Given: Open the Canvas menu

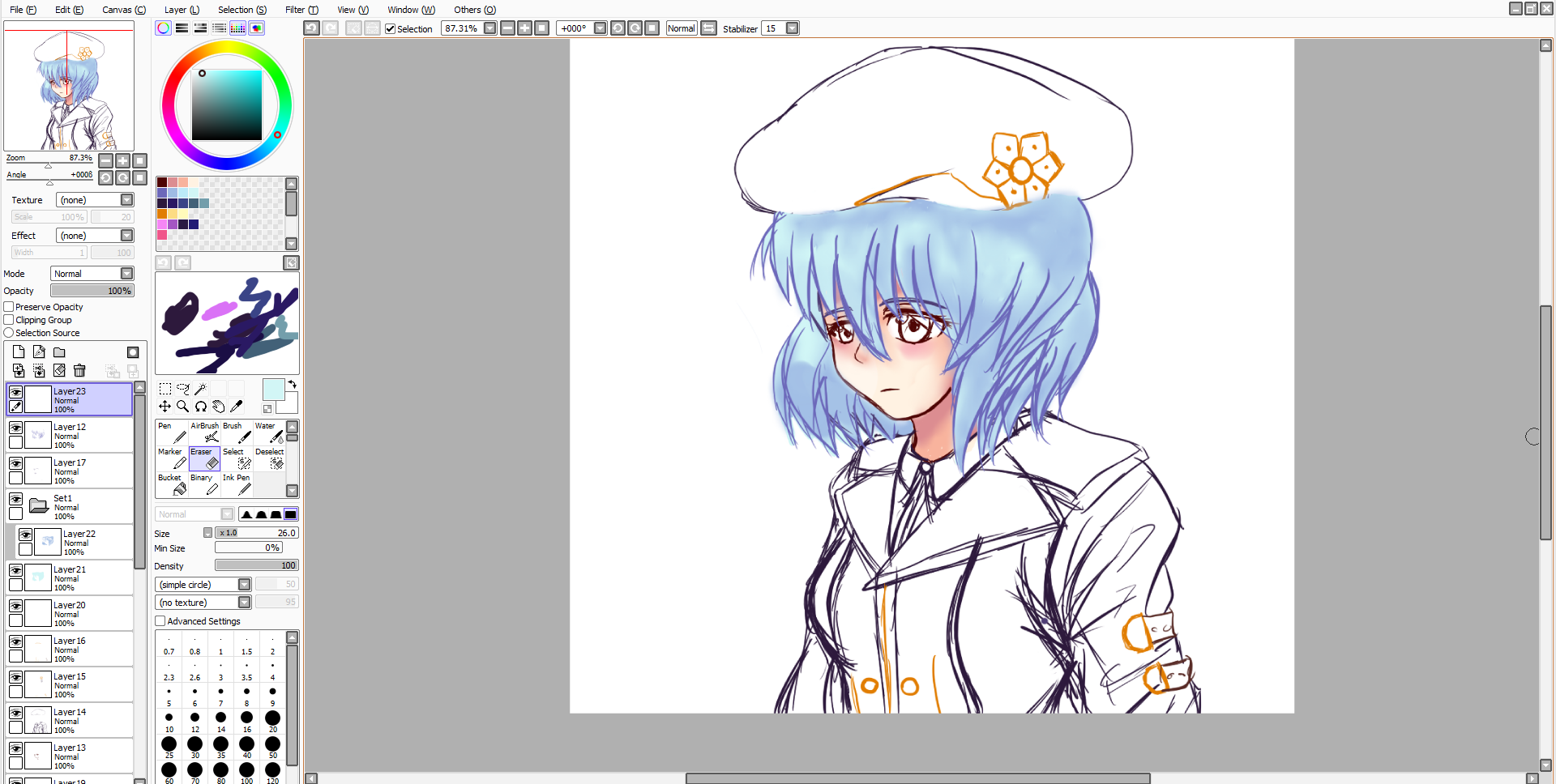Looking at the screenshot, I should click(123, 10).
